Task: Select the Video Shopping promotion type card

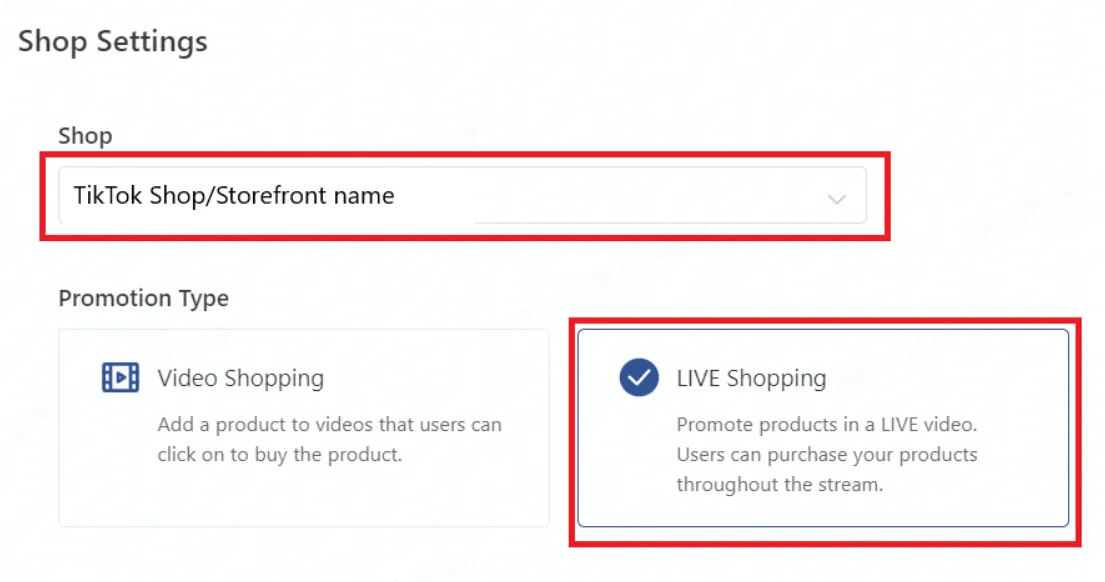Action: (x=304, y=428)
